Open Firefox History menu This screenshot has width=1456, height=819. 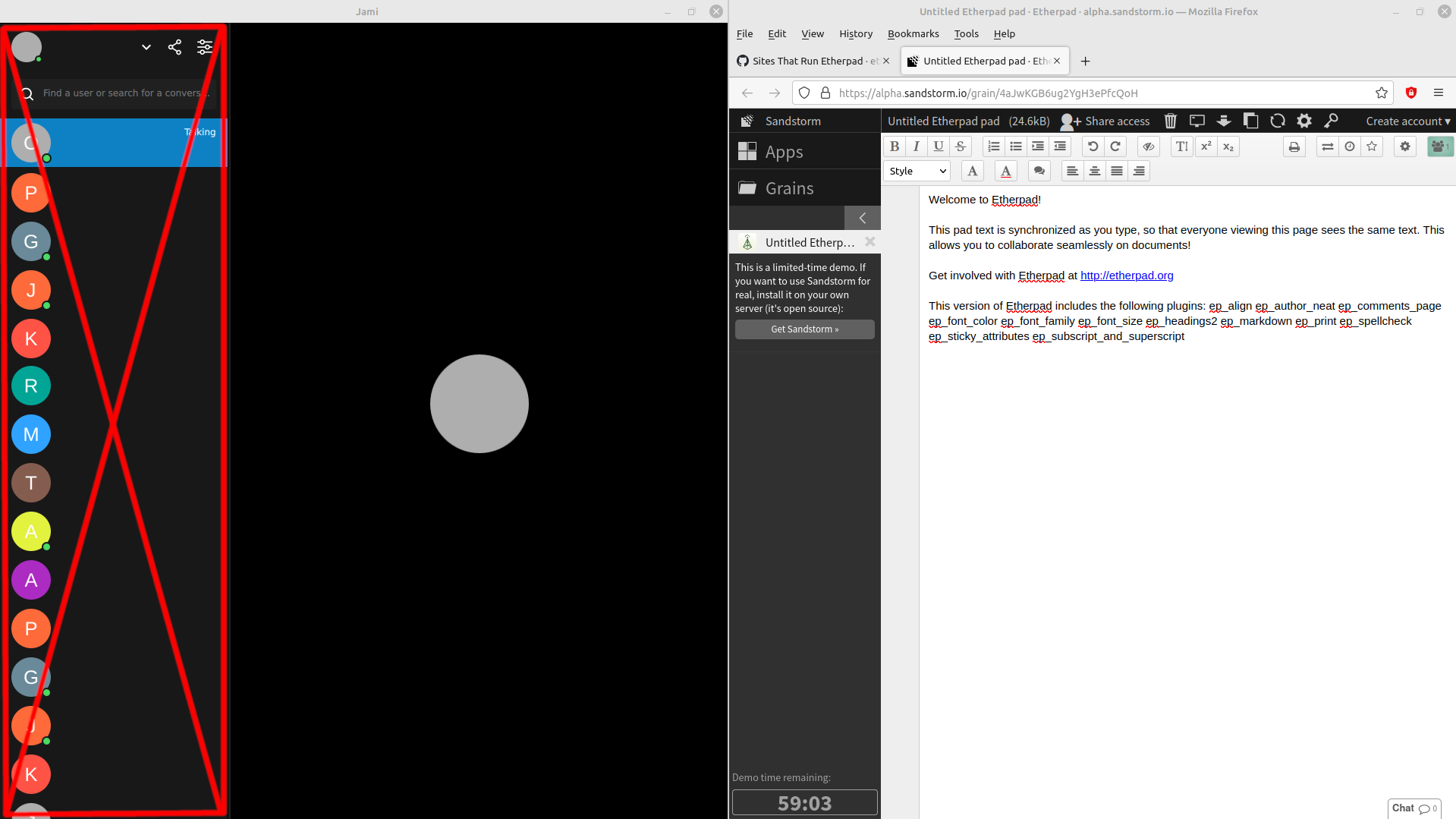856,34
